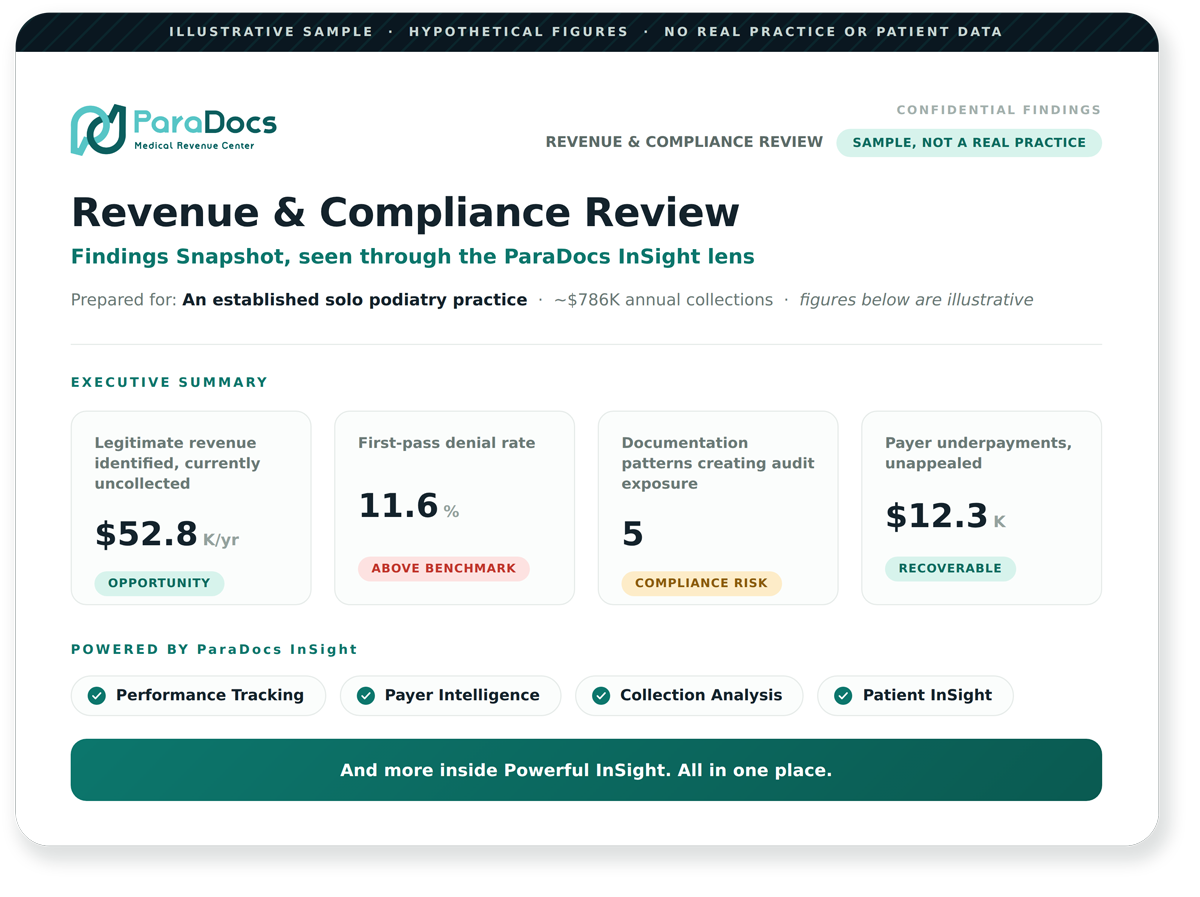Click the 'And more inside Powerful InSight' banner

point(586,770)
